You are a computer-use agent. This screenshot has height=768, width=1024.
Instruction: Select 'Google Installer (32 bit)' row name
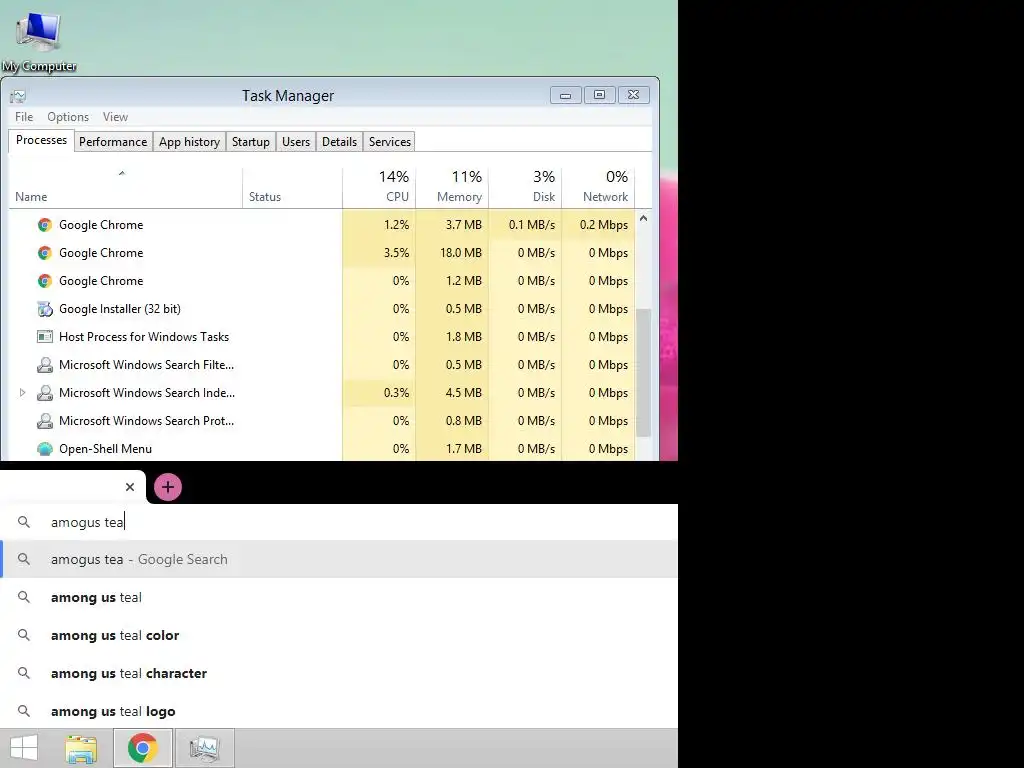point(120,309)
